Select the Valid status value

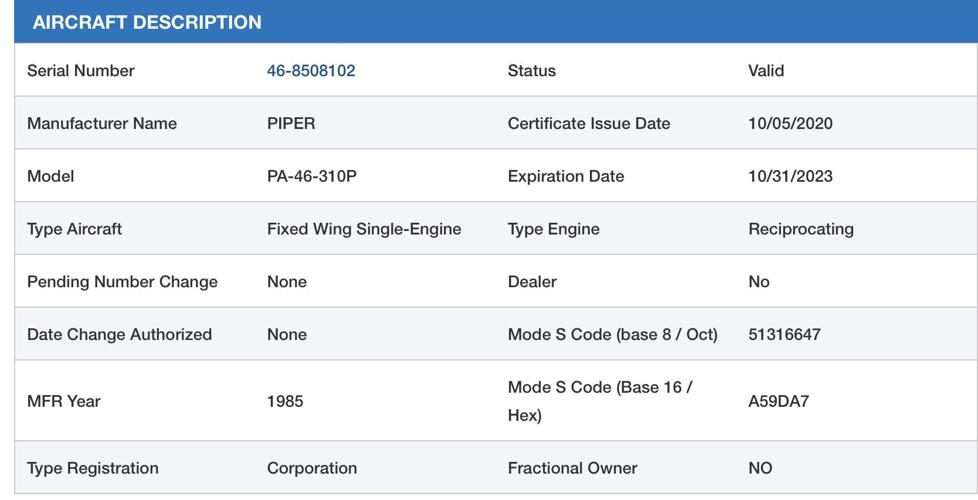(766, 71)
